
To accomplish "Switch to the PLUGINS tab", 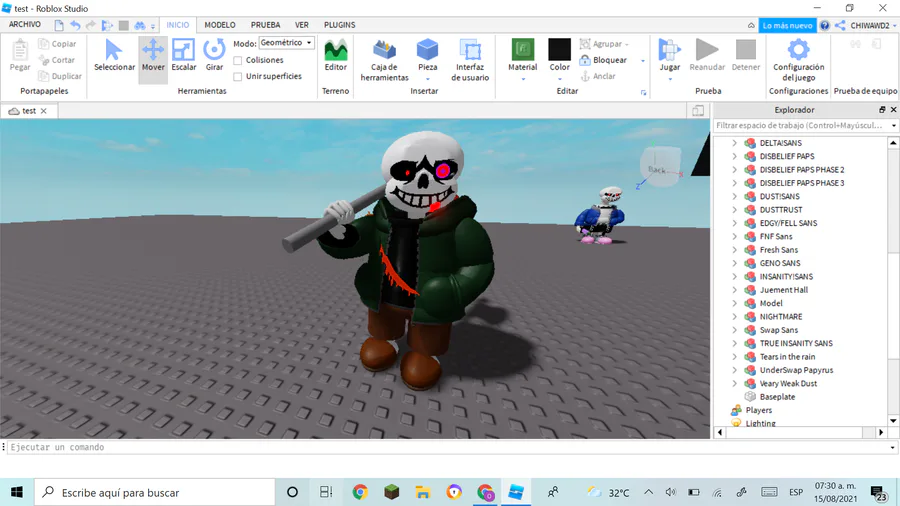I will (x=340, y=25).
